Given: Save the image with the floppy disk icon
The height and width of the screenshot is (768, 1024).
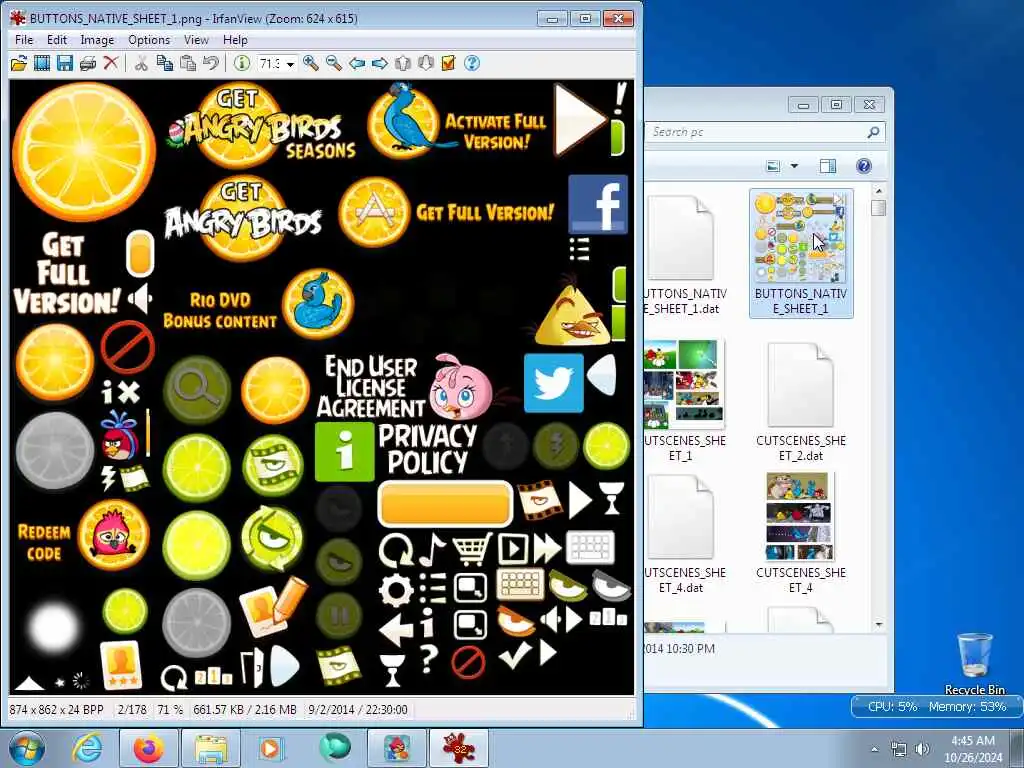Looking at the screenshot, I should pyautogui.click(x=65, y=63).
